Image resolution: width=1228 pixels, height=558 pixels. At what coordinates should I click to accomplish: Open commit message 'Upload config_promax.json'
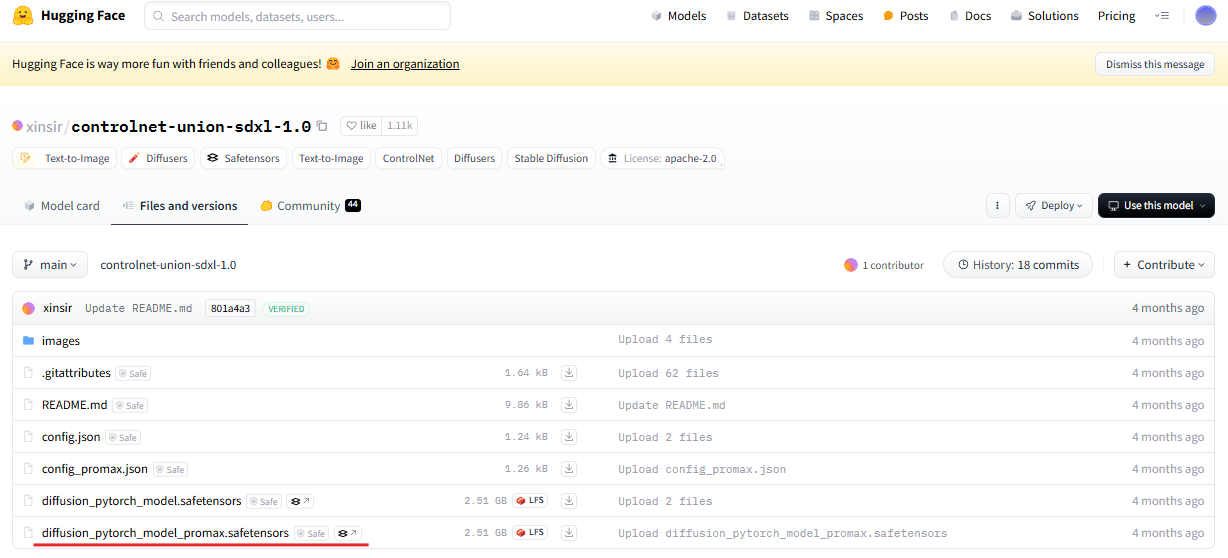coord(702,469)
